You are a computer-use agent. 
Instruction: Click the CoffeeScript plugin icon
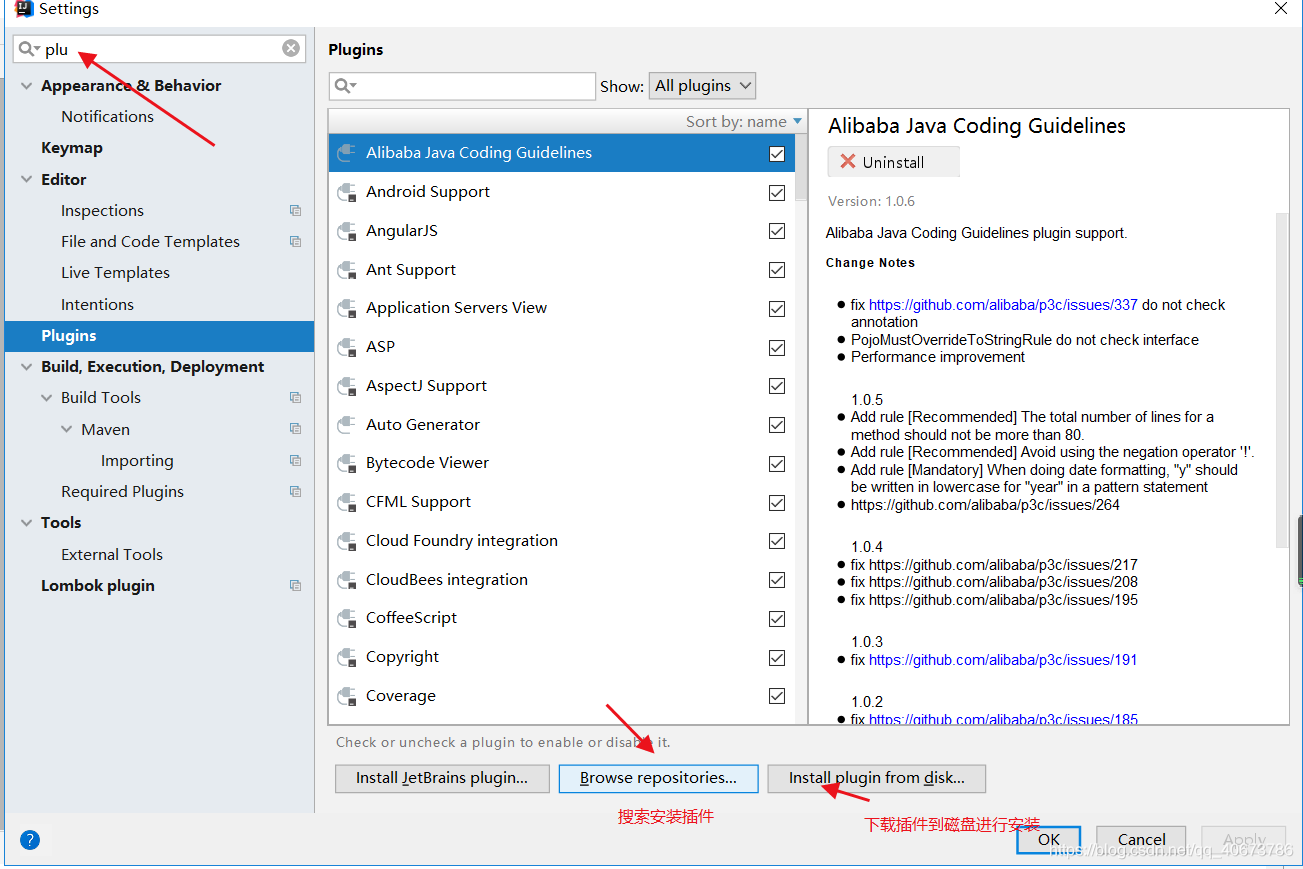347,618
